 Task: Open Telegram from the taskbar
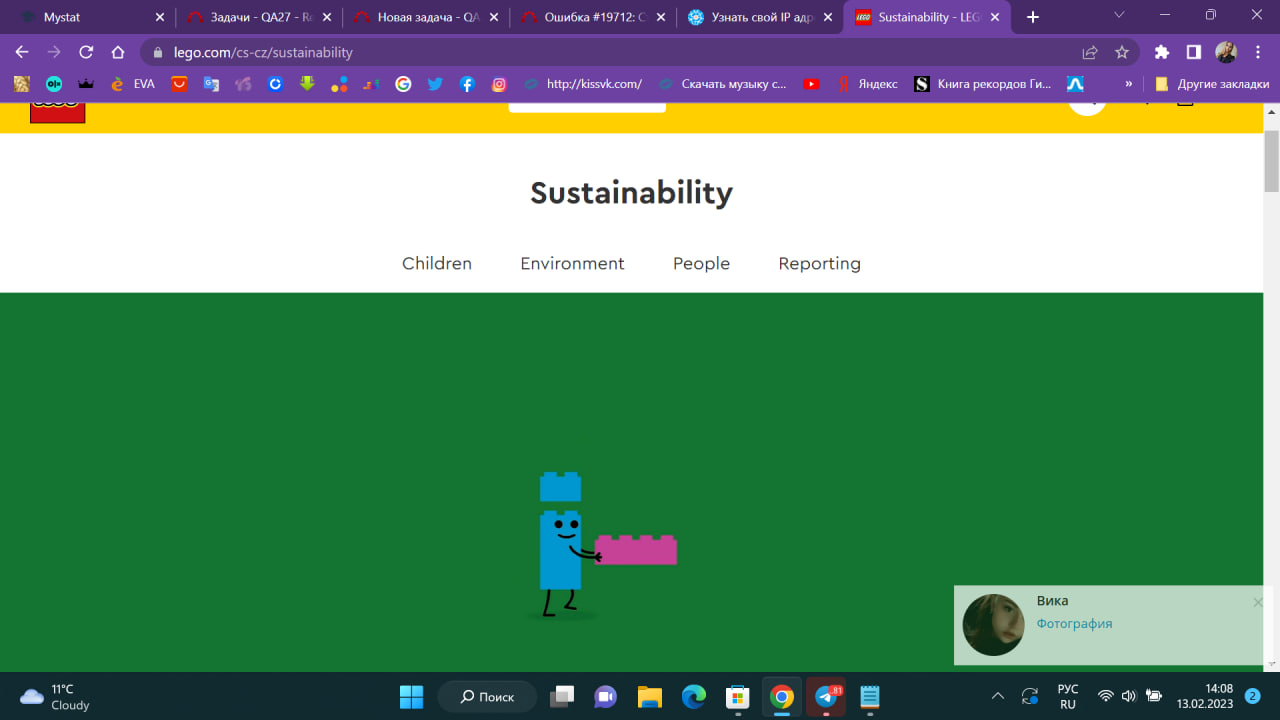click(x=826, y=696)
